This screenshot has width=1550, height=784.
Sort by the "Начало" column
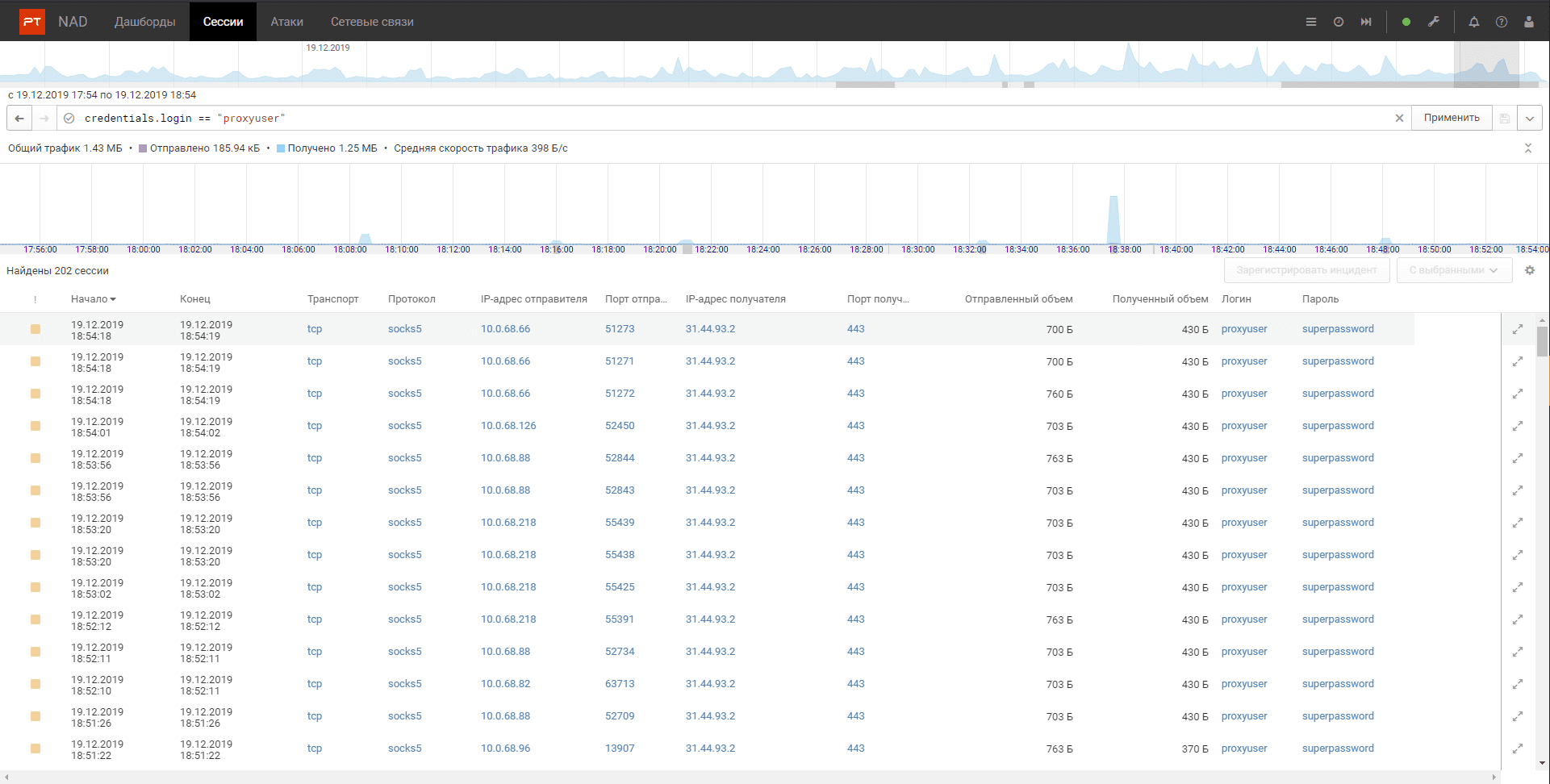(93, 299)
